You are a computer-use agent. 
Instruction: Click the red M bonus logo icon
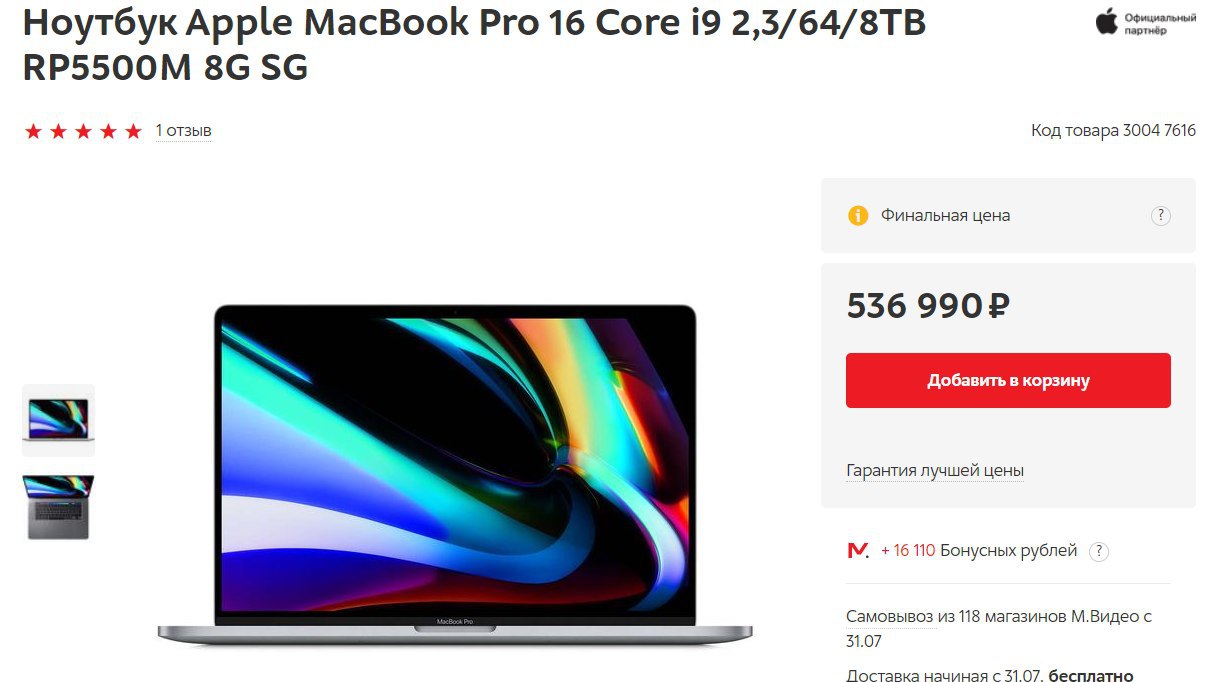[858, 551]
